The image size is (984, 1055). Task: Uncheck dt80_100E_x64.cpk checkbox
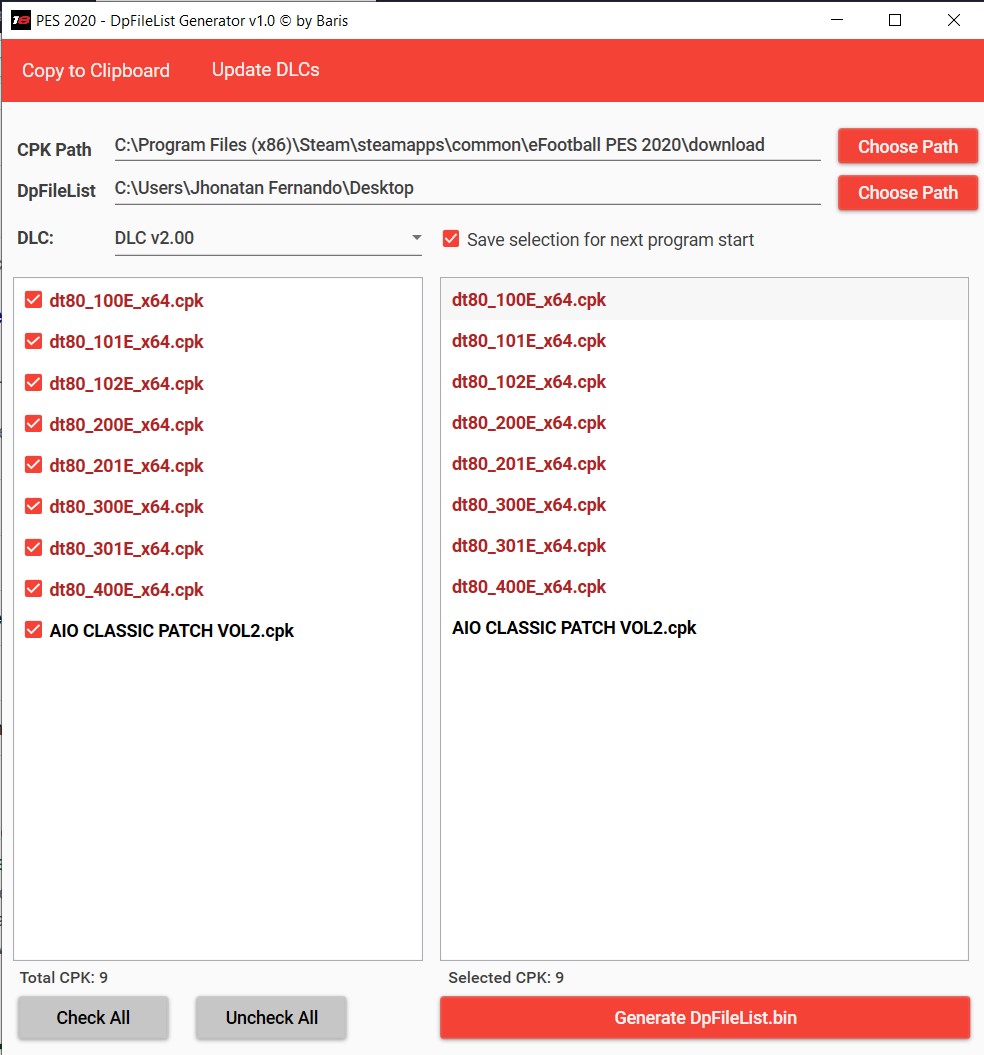tap(33, 300)
